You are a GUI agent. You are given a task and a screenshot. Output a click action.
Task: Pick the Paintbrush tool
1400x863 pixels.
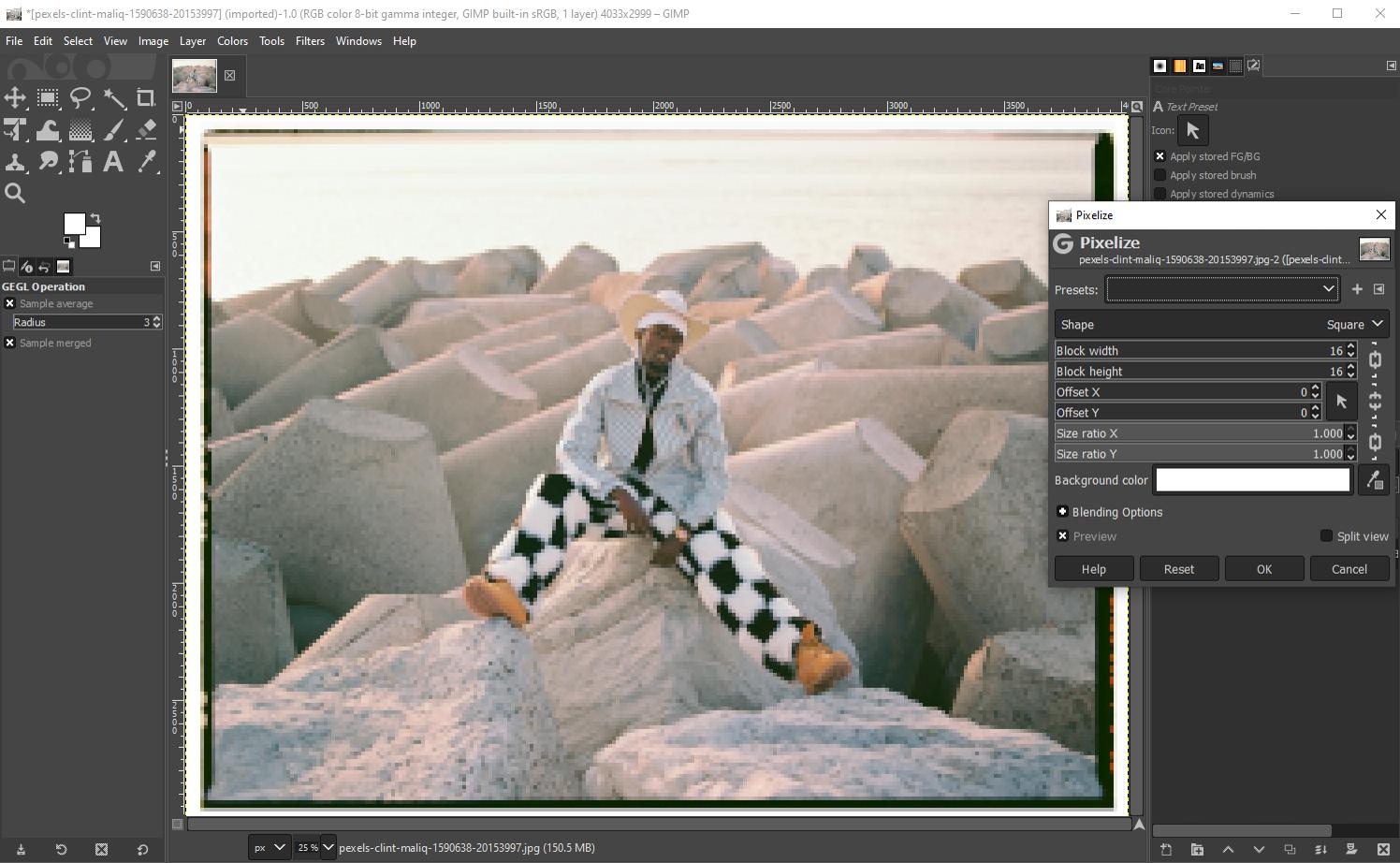pyautogui.click(x=113, y=129)
